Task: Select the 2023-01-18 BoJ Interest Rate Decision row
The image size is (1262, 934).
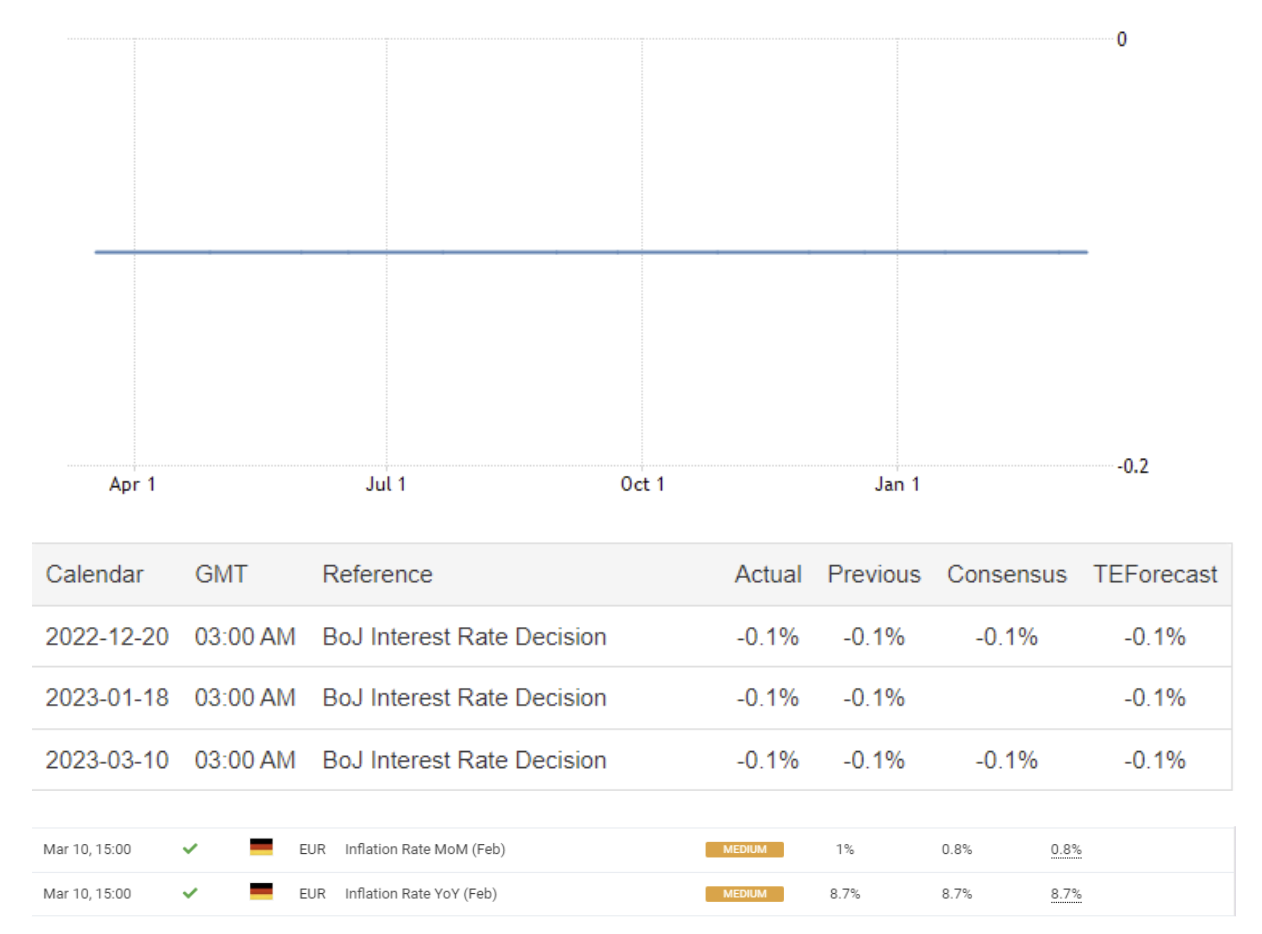Action: [x=463, y=698]
